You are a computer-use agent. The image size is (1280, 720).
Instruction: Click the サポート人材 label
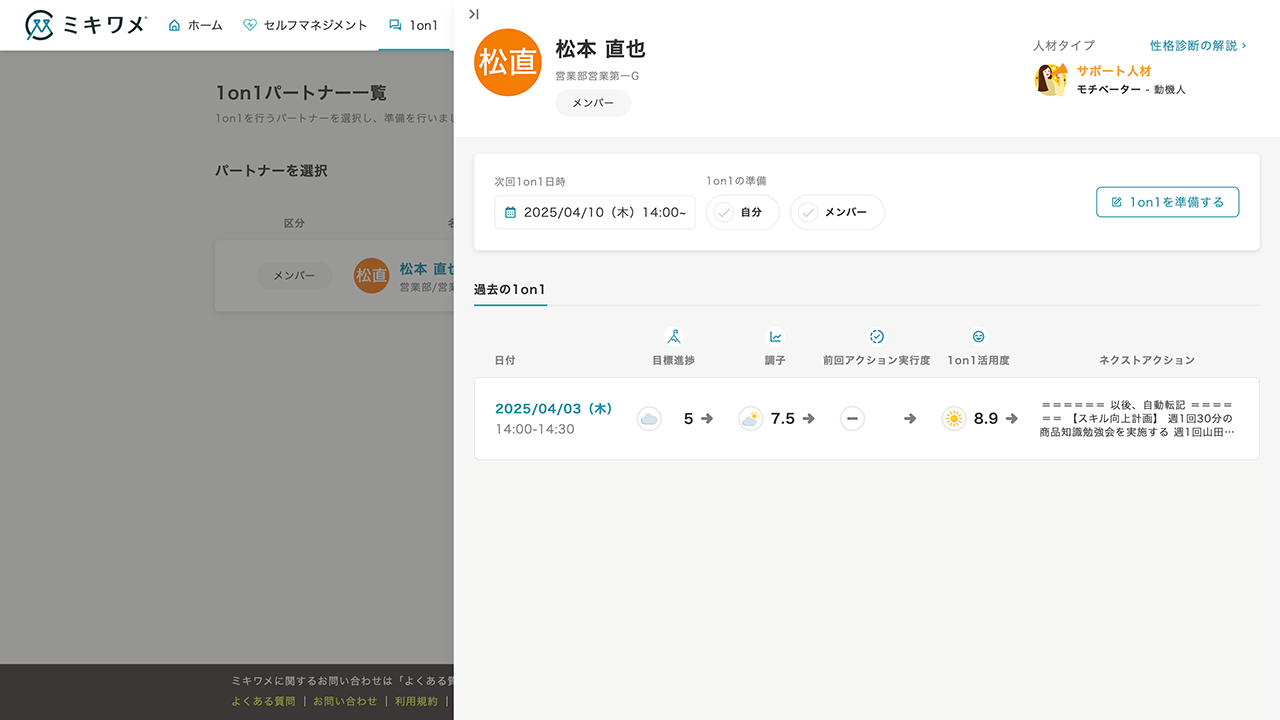(1114, 71)
